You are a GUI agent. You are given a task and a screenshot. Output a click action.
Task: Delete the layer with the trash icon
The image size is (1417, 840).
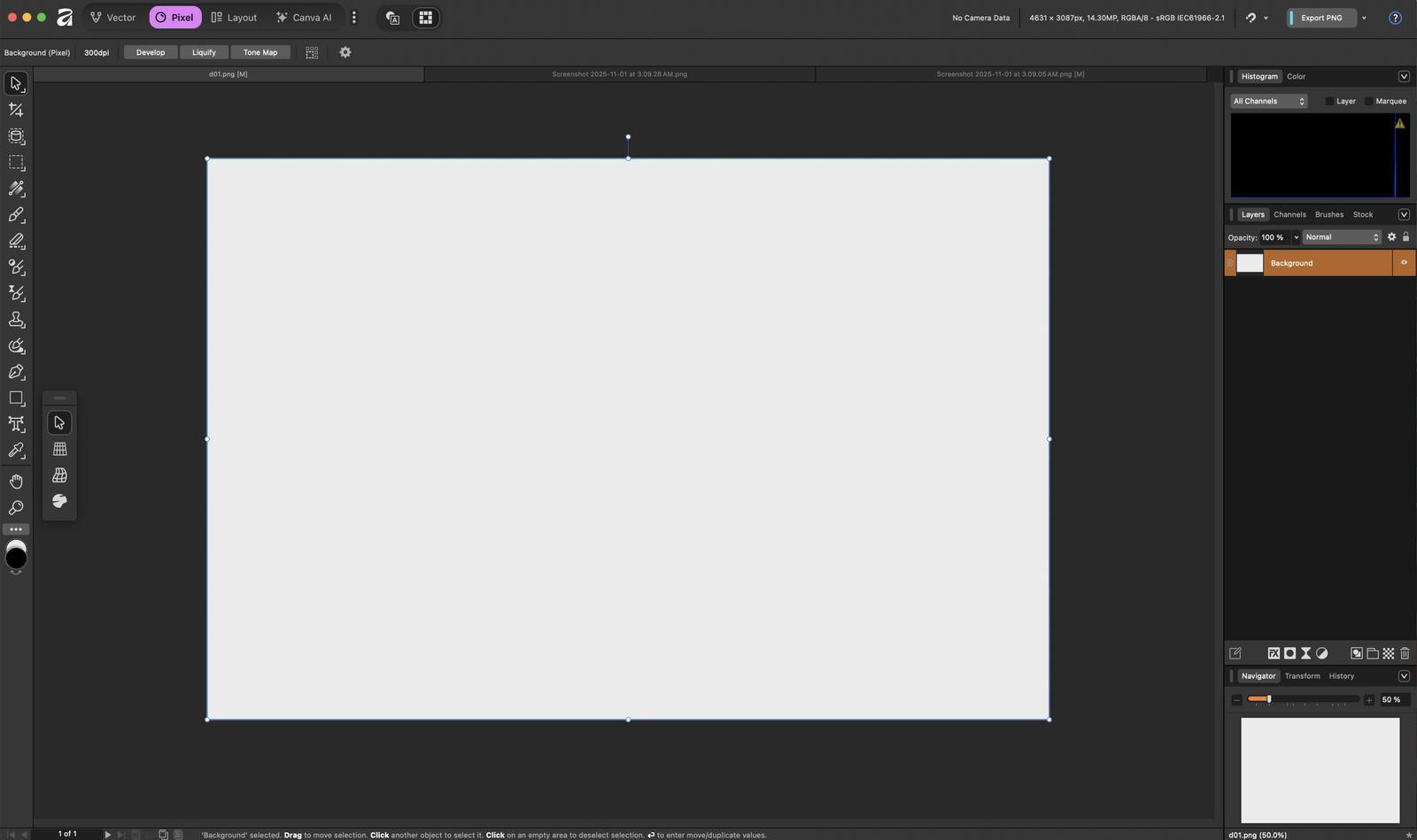pos(1405,653)
